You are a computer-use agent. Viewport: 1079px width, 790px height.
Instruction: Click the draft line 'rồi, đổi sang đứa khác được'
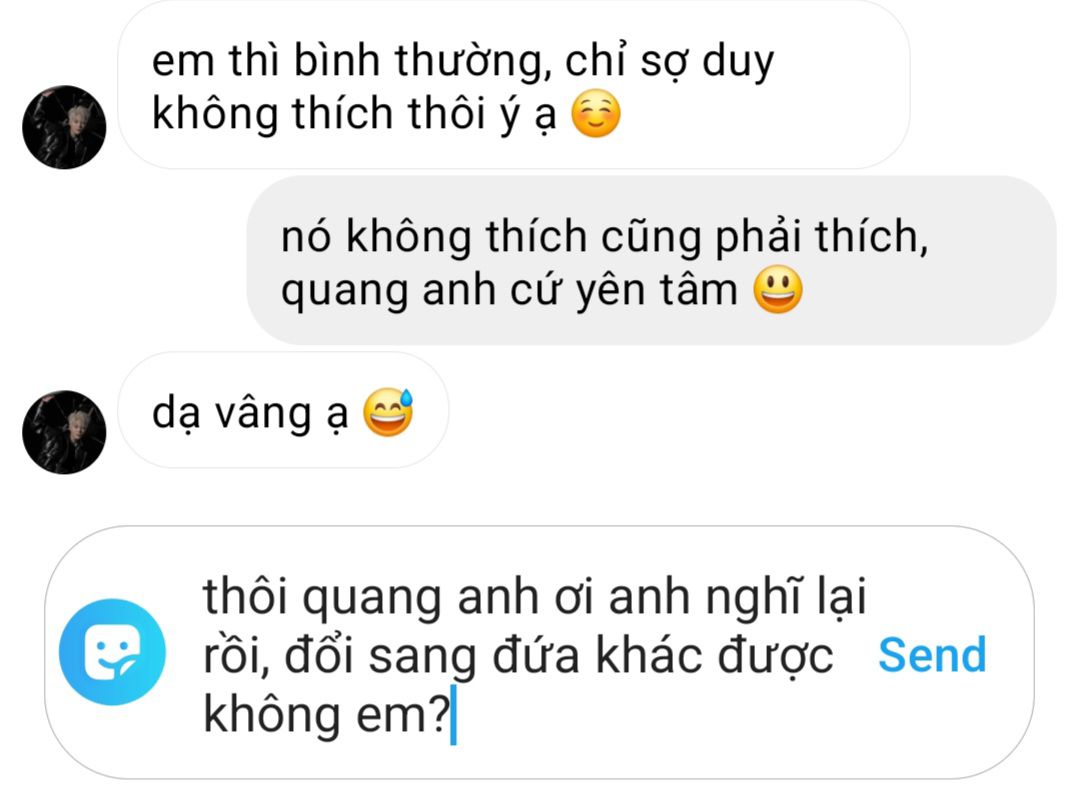(x=518, y=656)
